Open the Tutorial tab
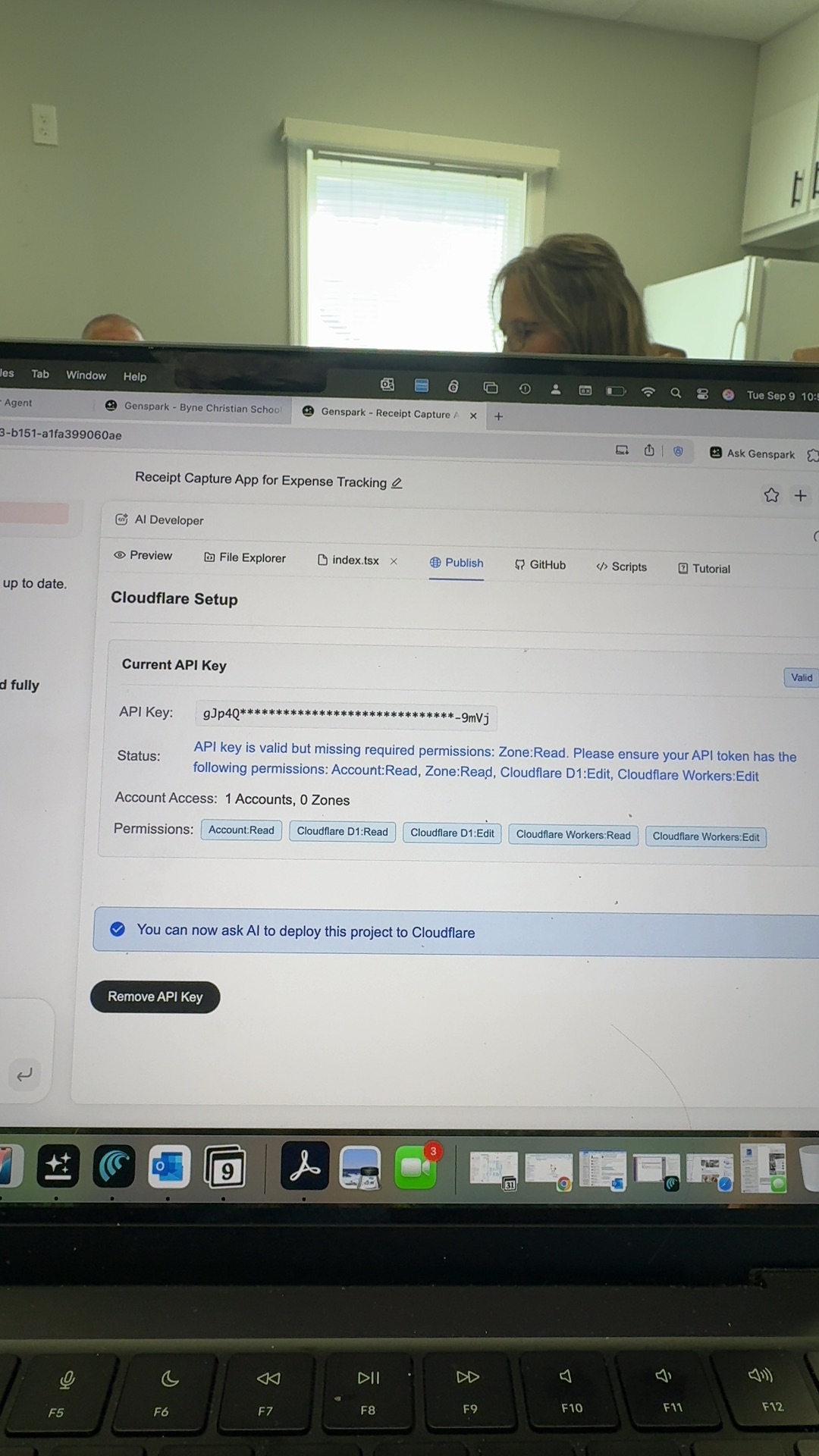Viewport: 819px width, 1456px height. pyautogui.click(x=704, y=568)
